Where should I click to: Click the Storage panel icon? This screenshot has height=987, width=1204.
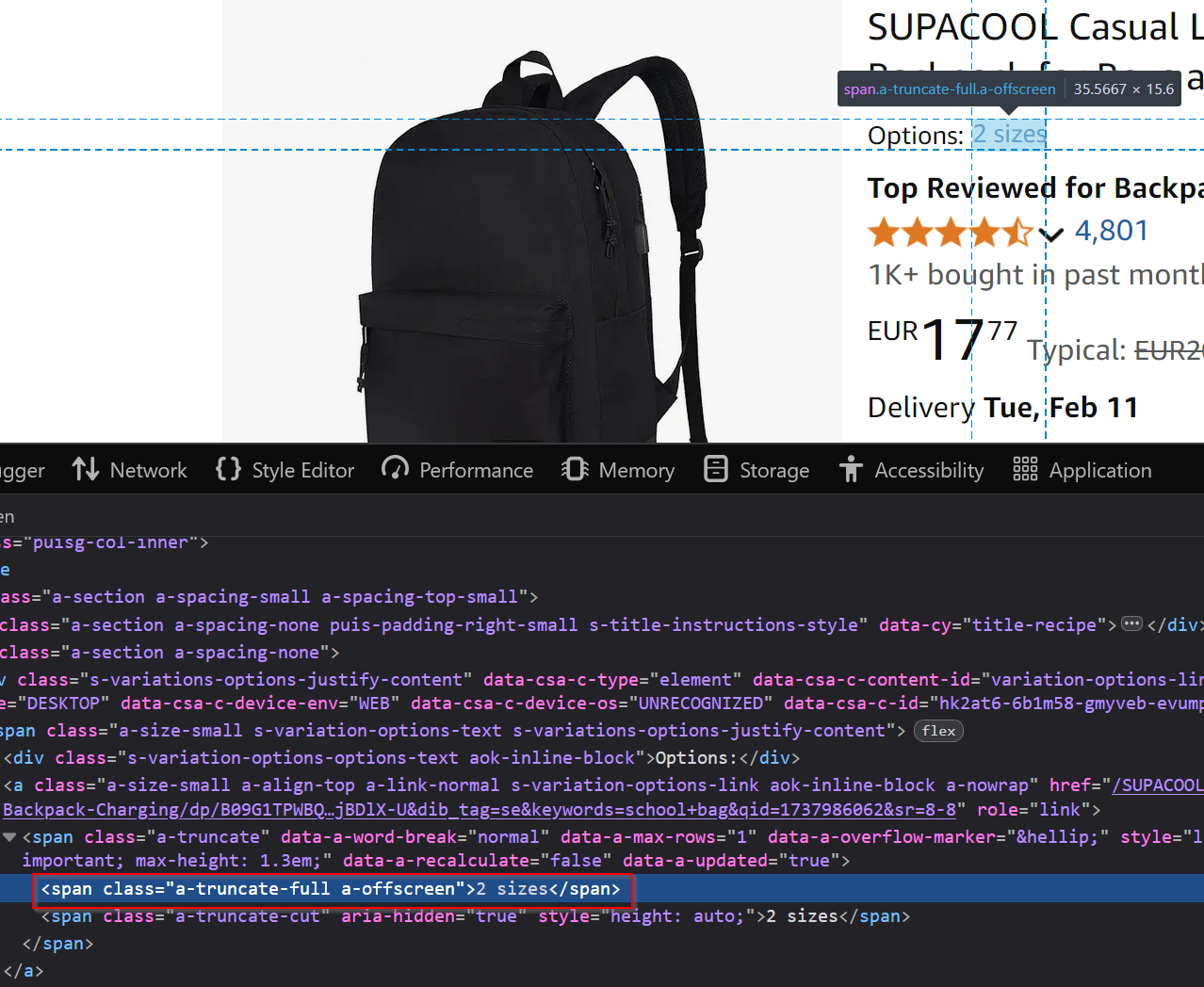[x=716, y=469]
